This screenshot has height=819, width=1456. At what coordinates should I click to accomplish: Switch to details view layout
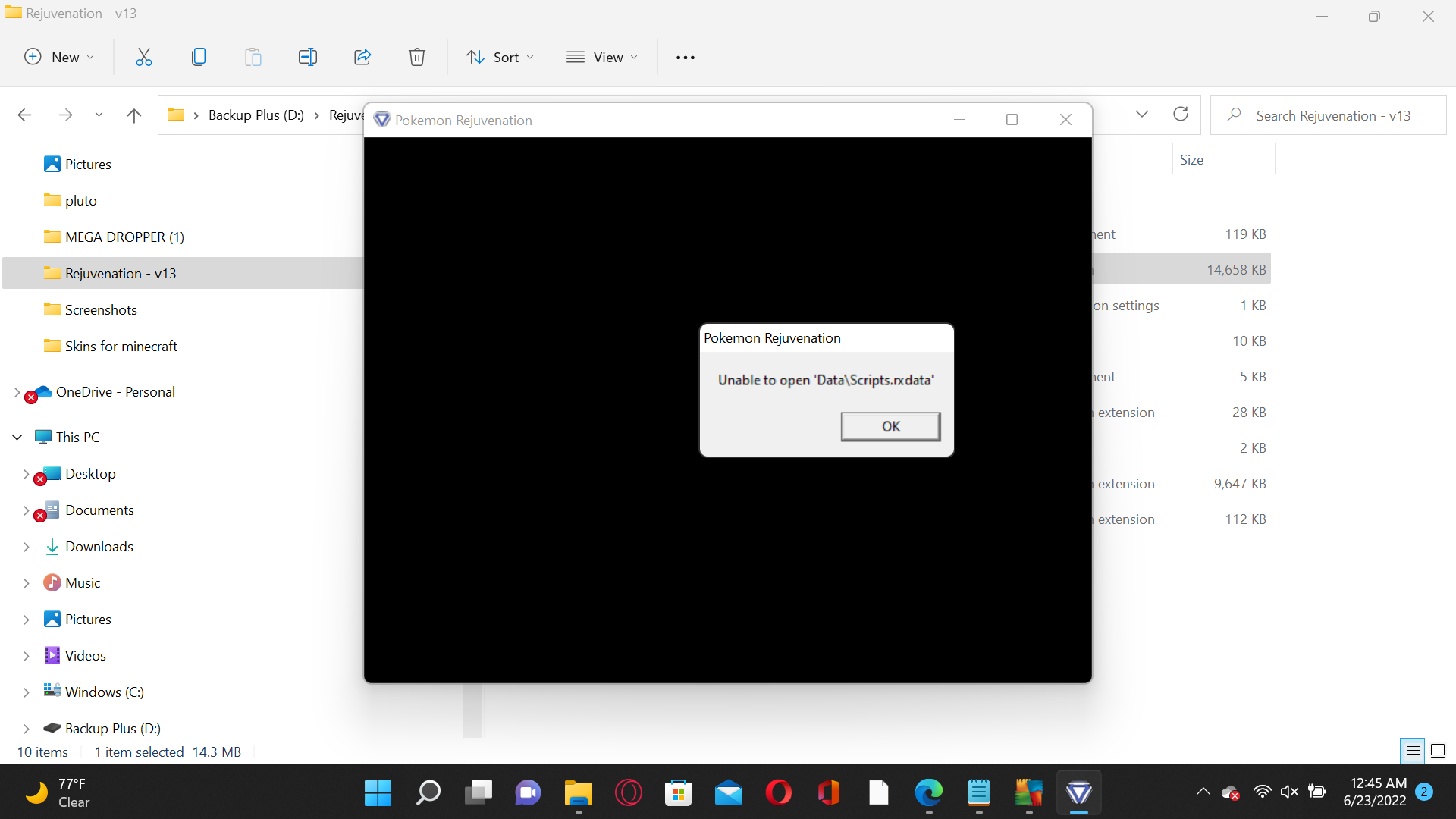[x=1413, y=752]
